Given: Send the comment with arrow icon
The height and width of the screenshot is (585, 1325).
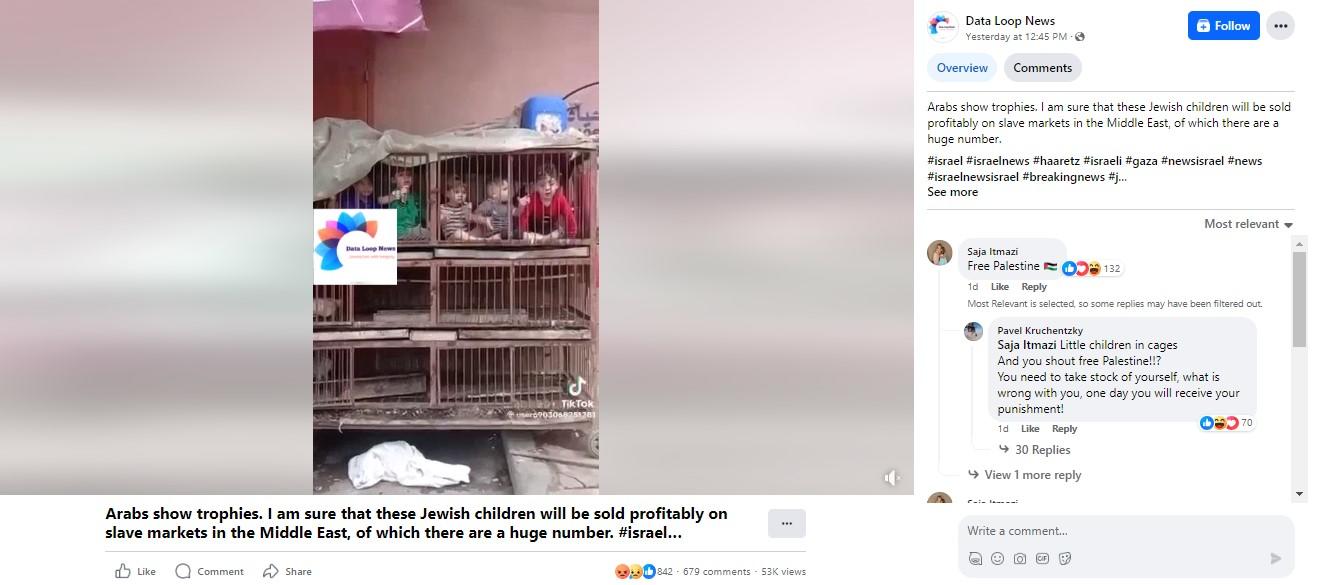Looking at the screenshot, I should [x=1275, y=559].
